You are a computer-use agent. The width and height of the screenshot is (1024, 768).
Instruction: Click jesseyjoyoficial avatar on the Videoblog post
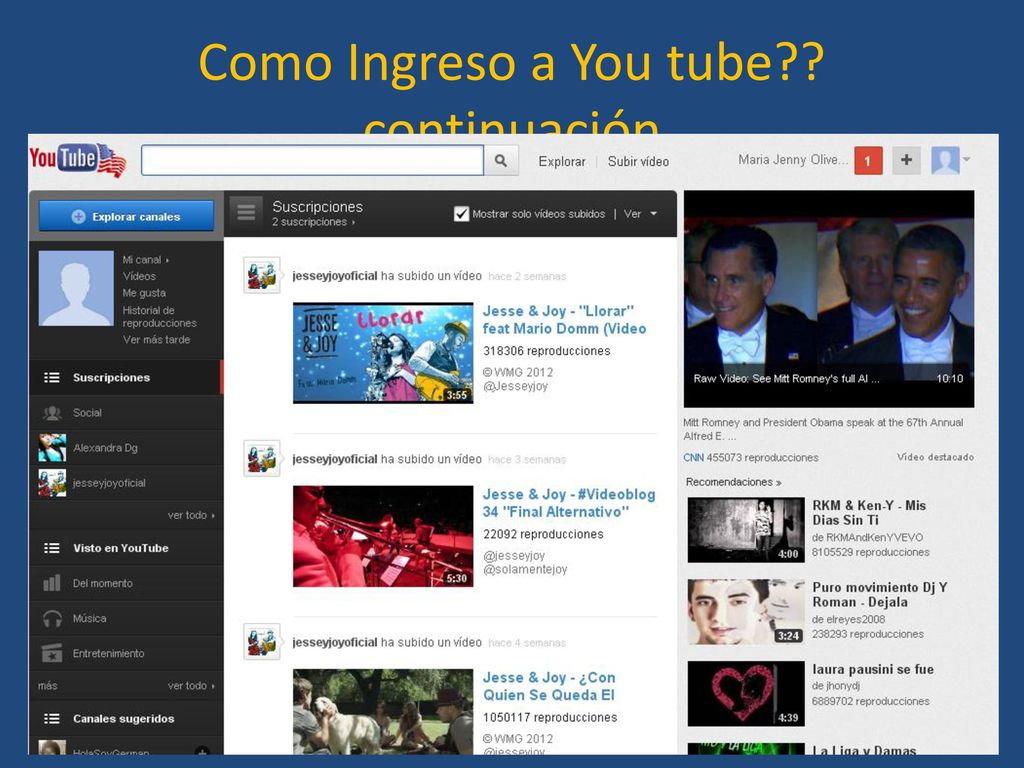click(262, 458)
